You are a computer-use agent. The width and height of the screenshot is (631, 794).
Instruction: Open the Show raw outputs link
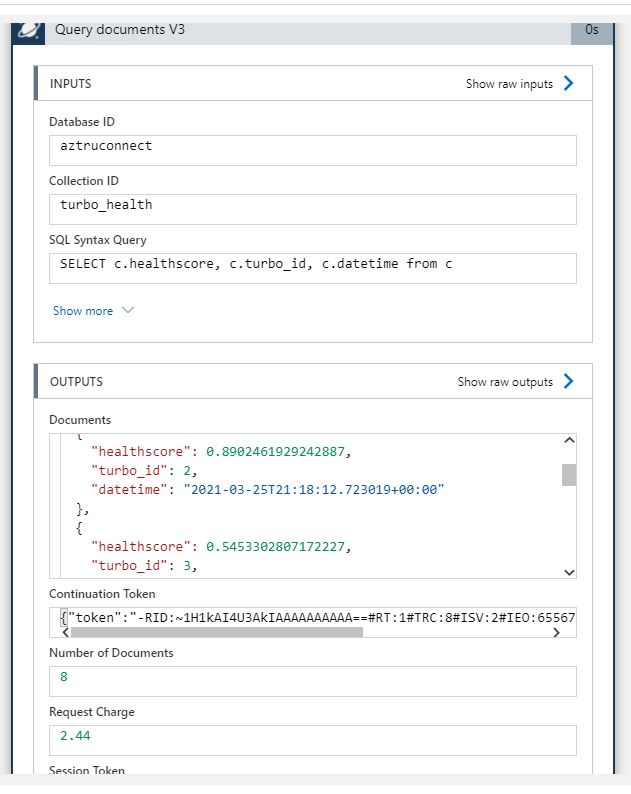click(505, 382)
